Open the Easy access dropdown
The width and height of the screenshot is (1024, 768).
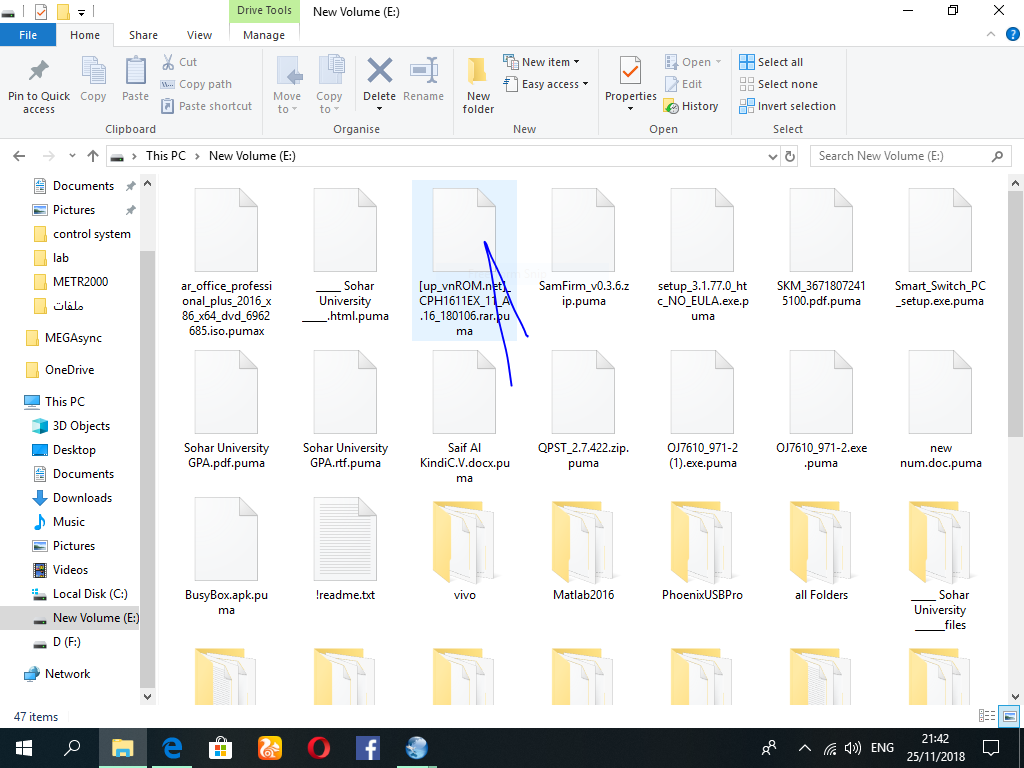click(x=546, y=84)
